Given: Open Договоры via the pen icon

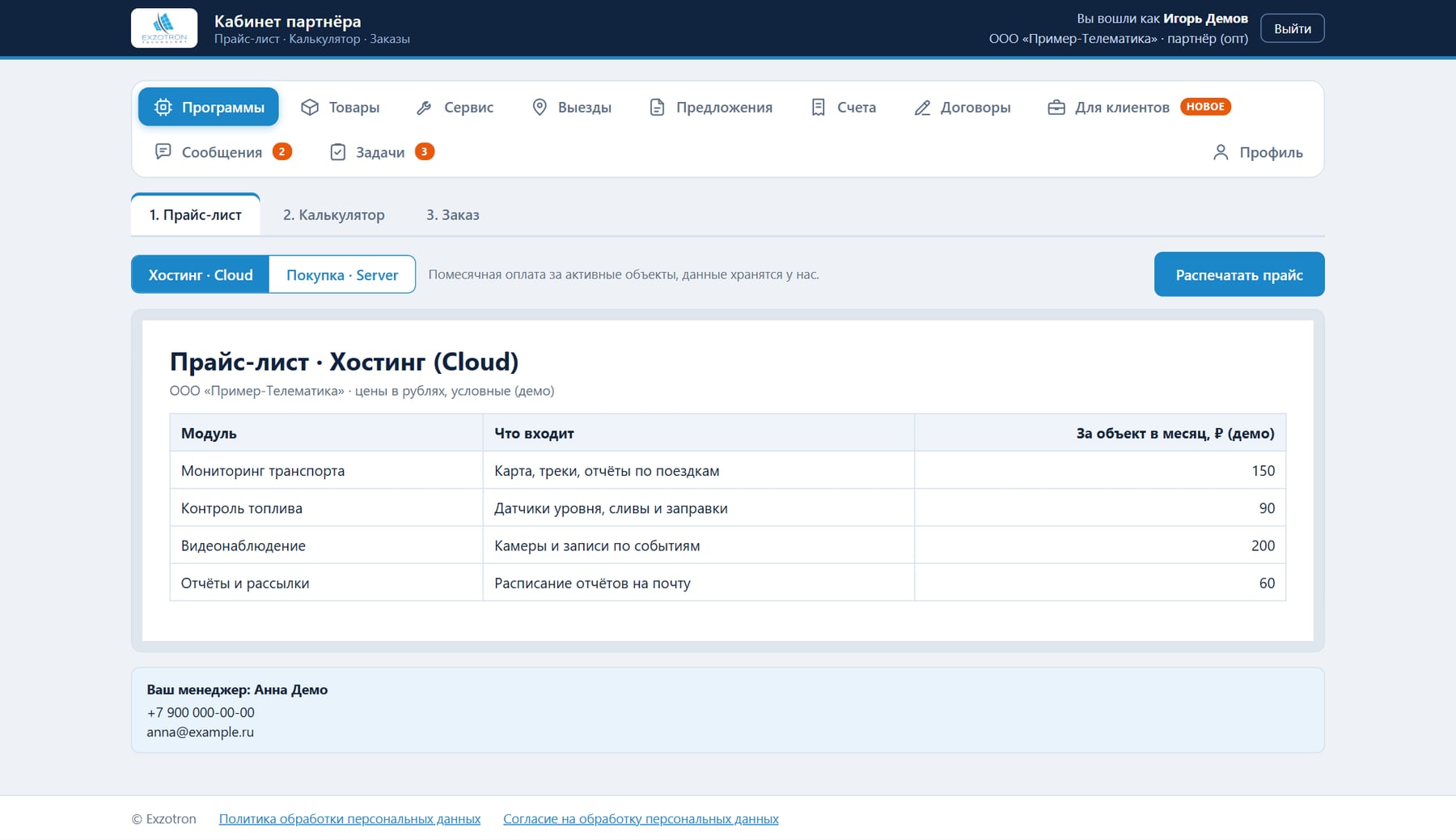Looking at the screenshot, I should point(922,107).
